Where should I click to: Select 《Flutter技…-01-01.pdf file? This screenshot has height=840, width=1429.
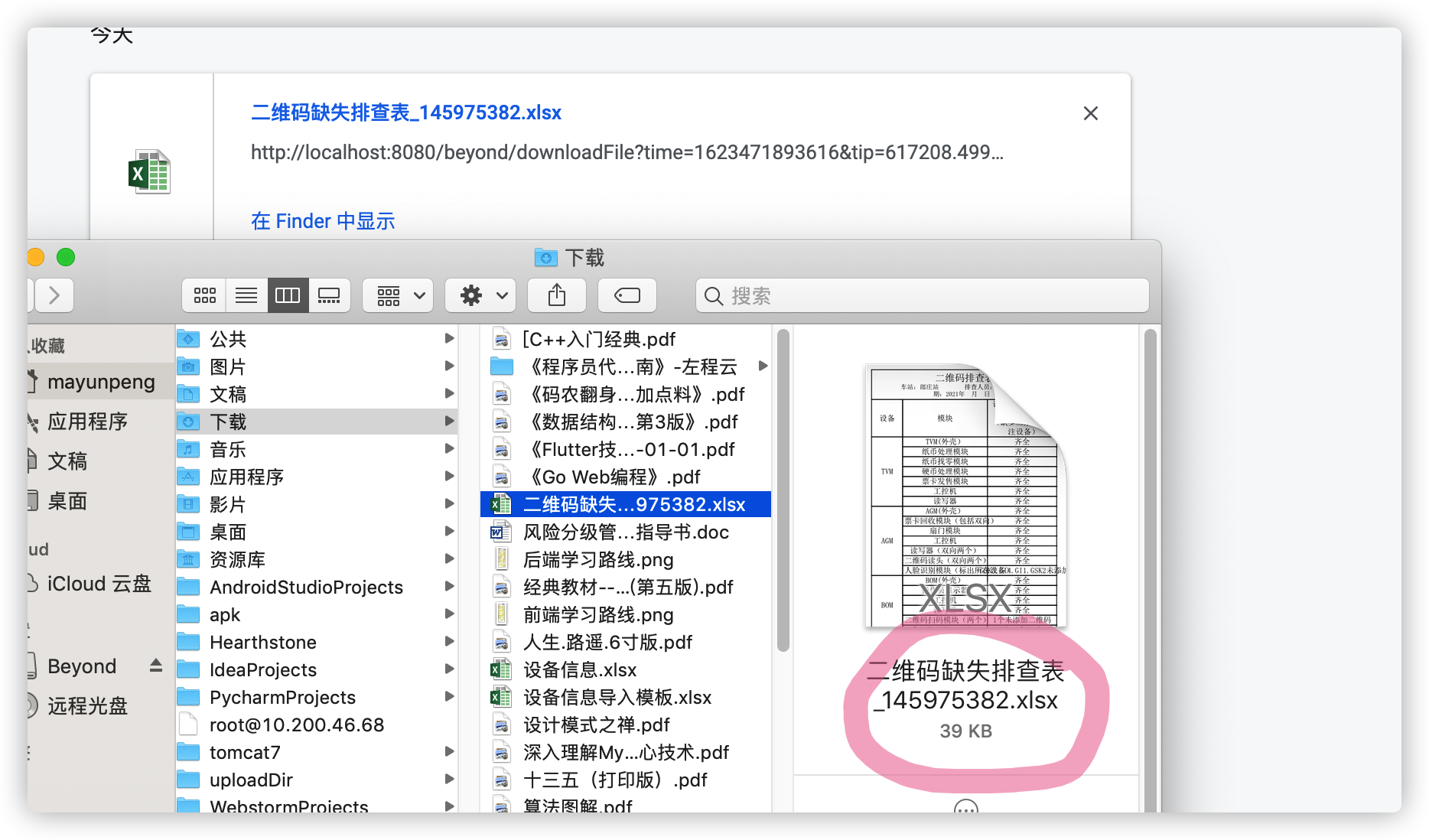point(626,449)
